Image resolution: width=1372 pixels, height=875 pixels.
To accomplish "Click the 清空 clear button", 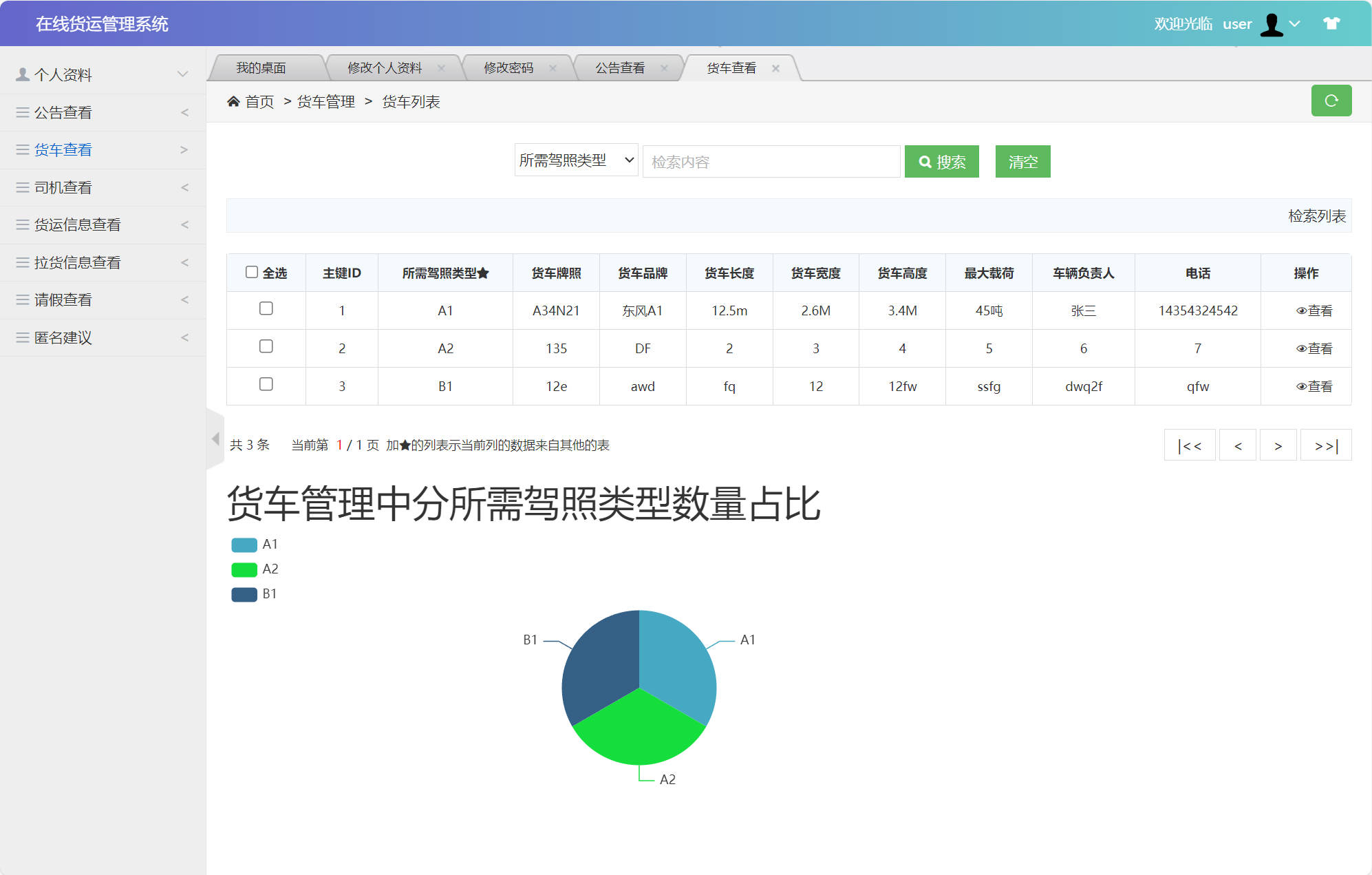I will 1022,161.
